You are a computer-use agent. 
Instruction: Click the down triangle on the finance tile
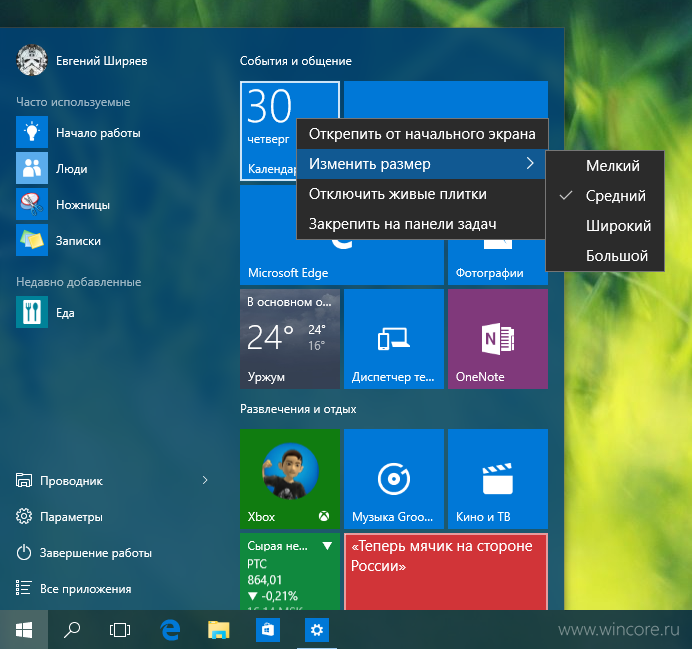tap(327, 546)
